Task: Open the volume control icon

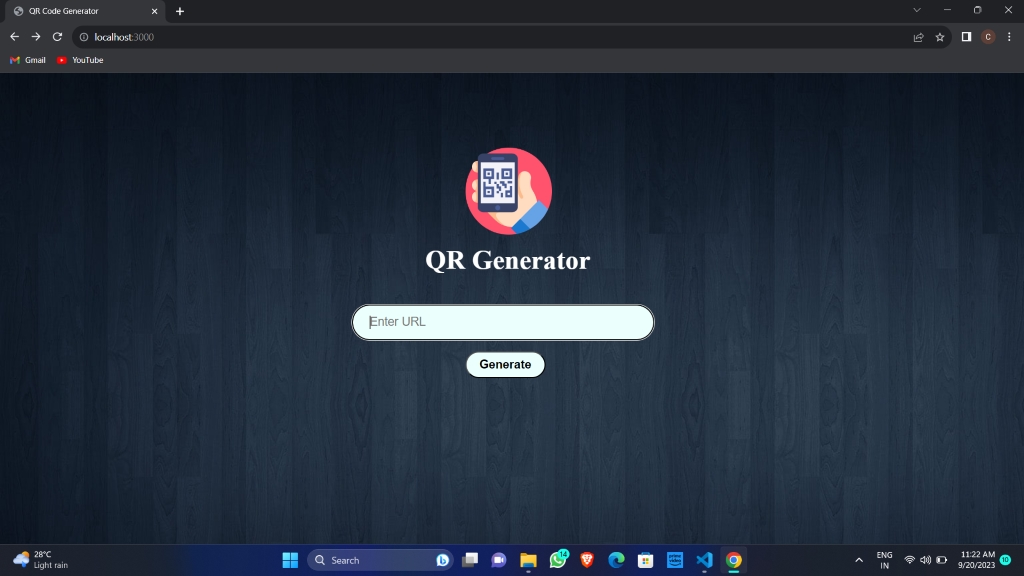Action: 925,560
